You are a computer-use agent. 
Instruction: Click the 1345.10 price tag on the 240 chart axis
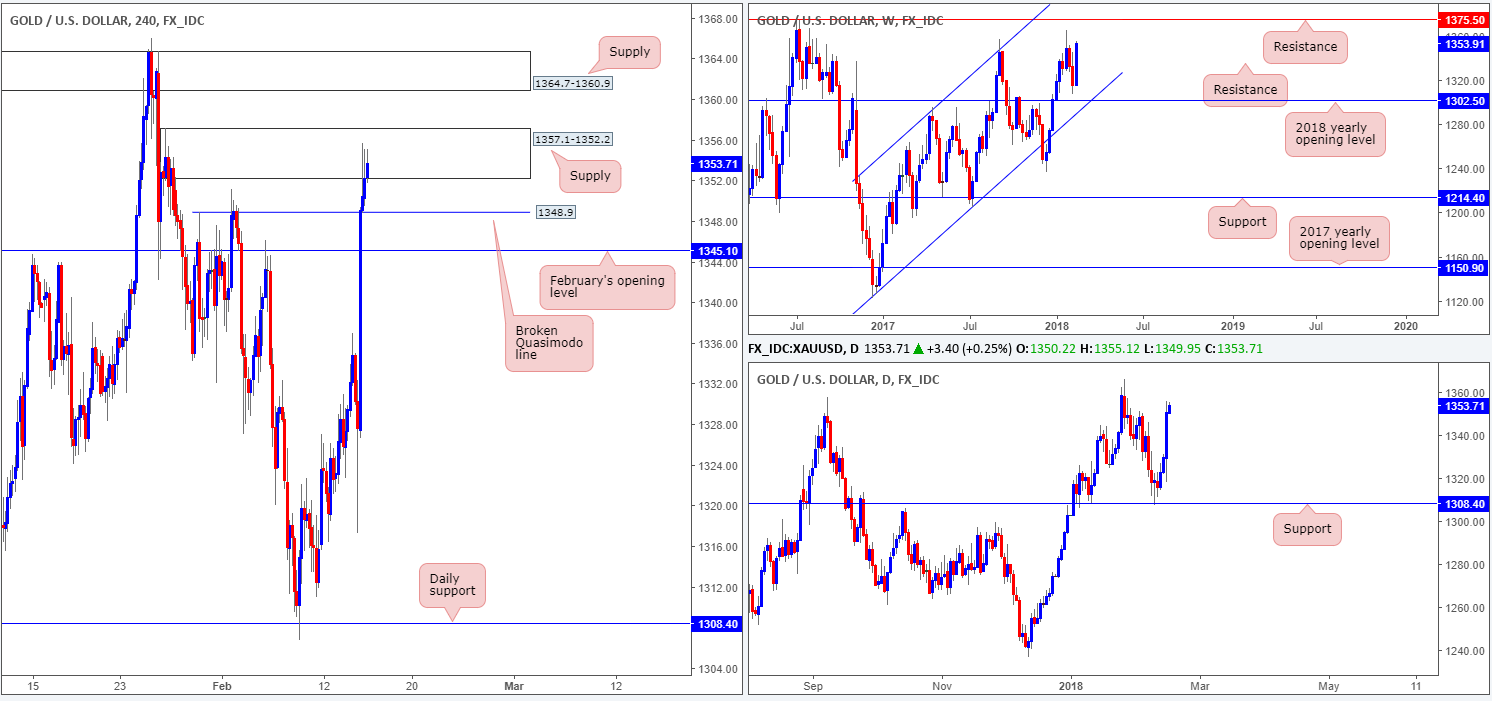pyautogui.click(x=715, y=250)
